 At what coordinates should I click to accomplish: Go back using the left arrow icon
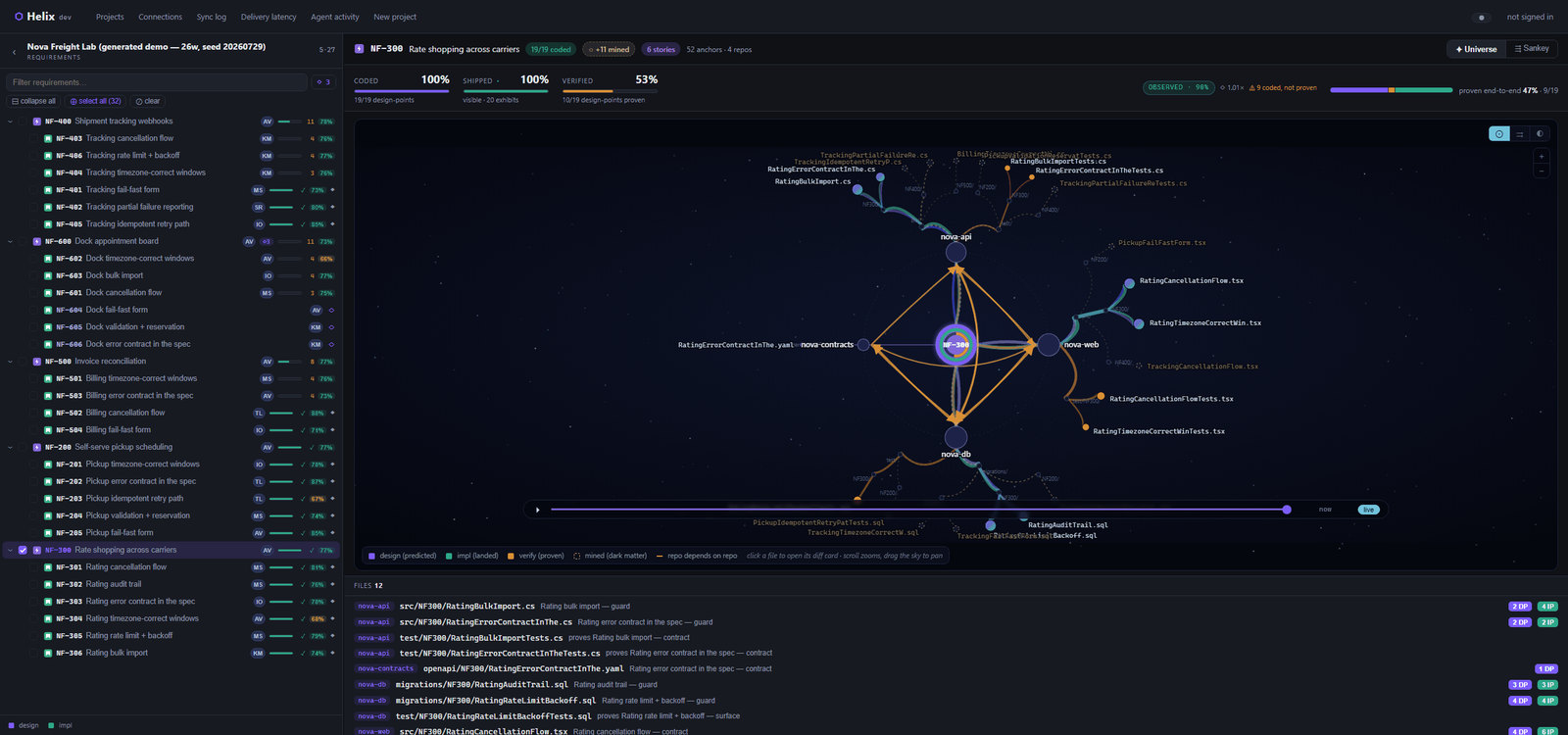pos(14,51)
